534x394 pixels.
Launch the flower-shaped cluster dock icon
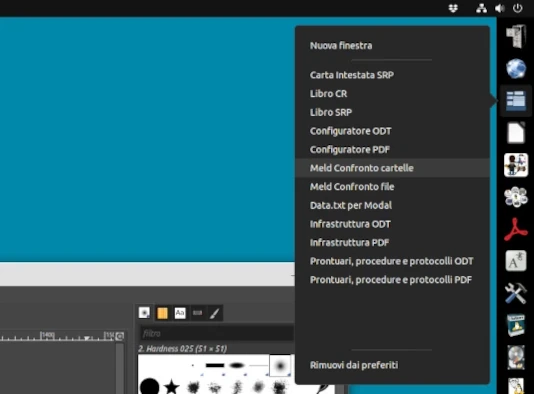click(516, 197)
